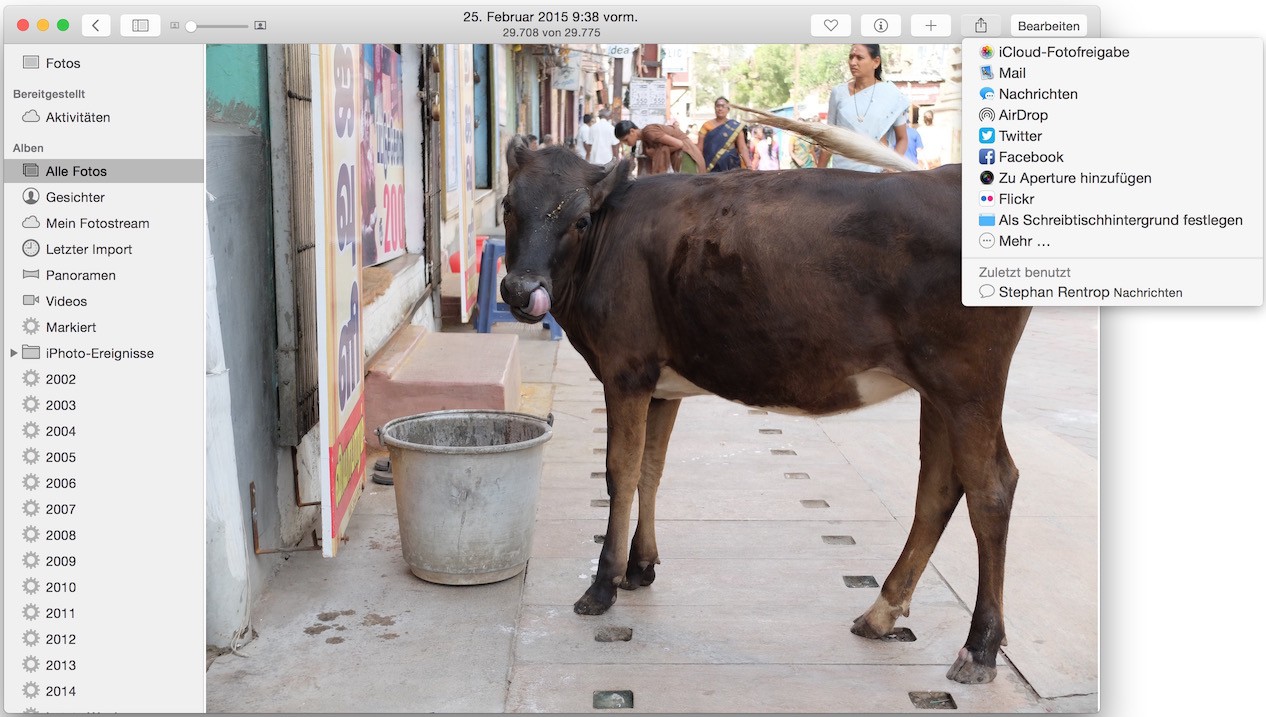Choose AirDrop from share menu

[x=1022, y=115]
